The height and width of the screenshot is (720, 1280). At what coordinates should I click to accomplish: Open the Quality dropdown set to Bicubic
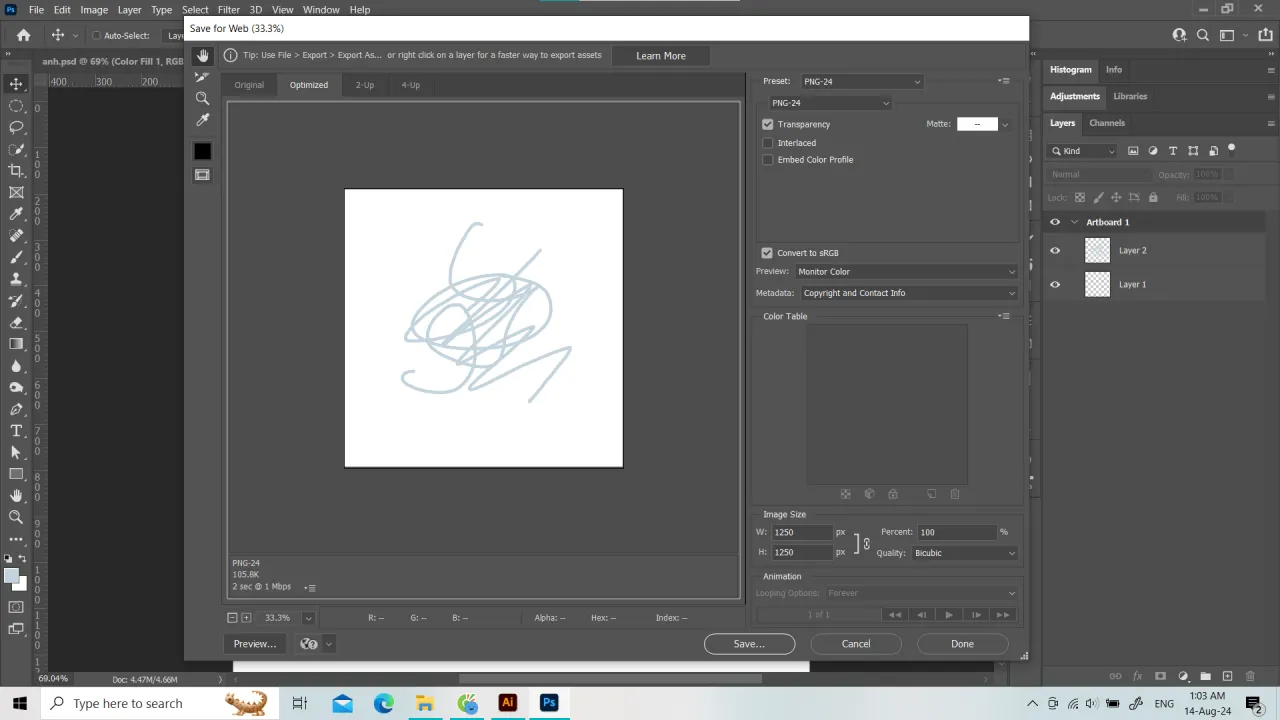pos(963,553)
